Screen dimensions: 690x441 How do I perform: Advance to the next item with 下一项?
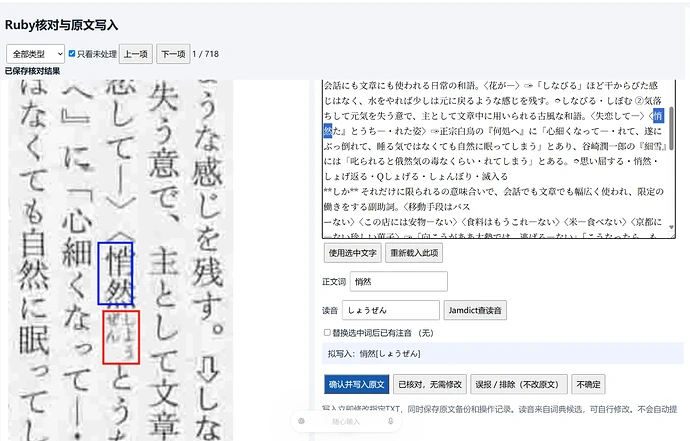pos(173,54)
